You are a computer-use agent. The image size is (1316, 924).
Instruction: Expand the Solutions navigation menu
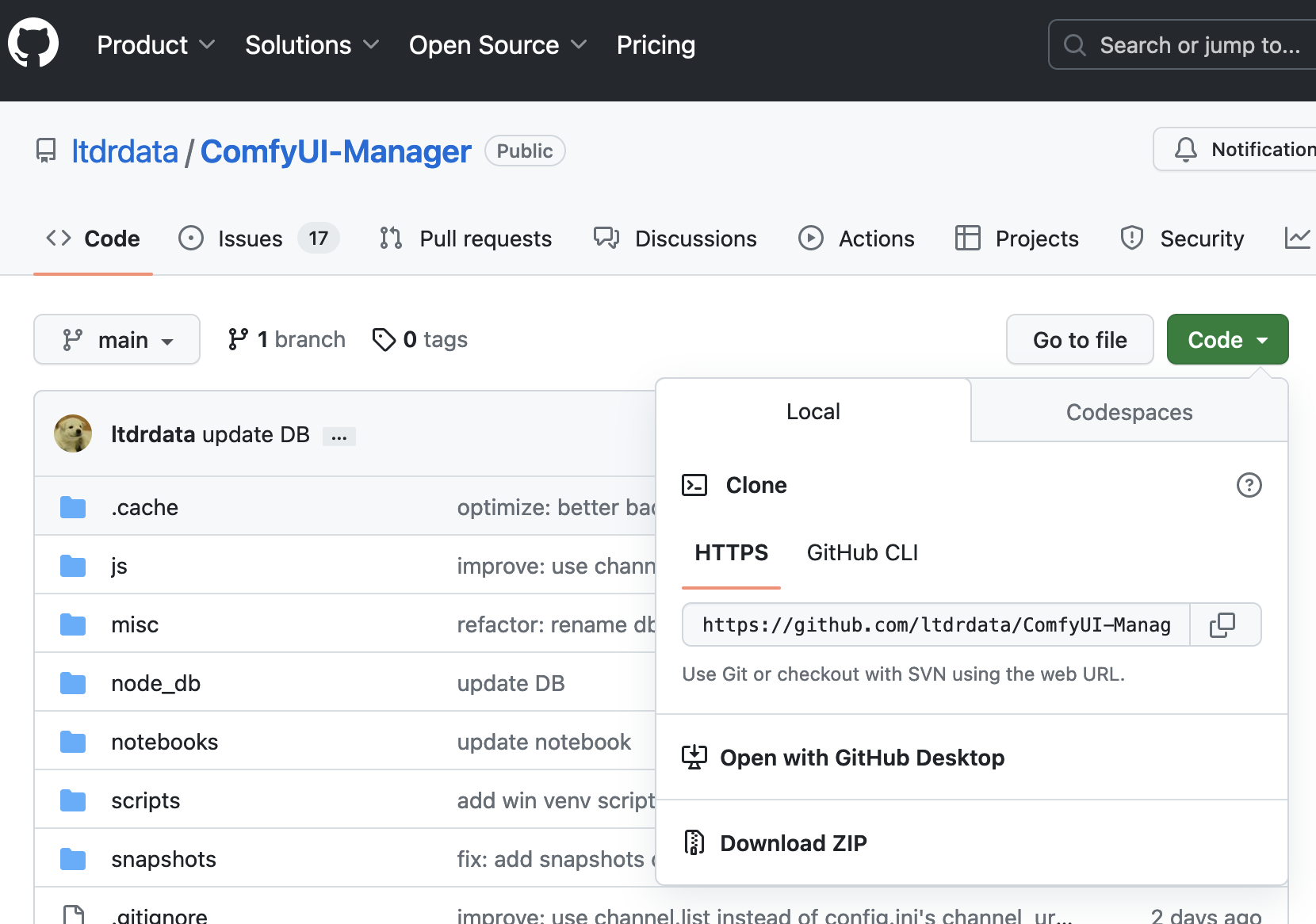312,45
